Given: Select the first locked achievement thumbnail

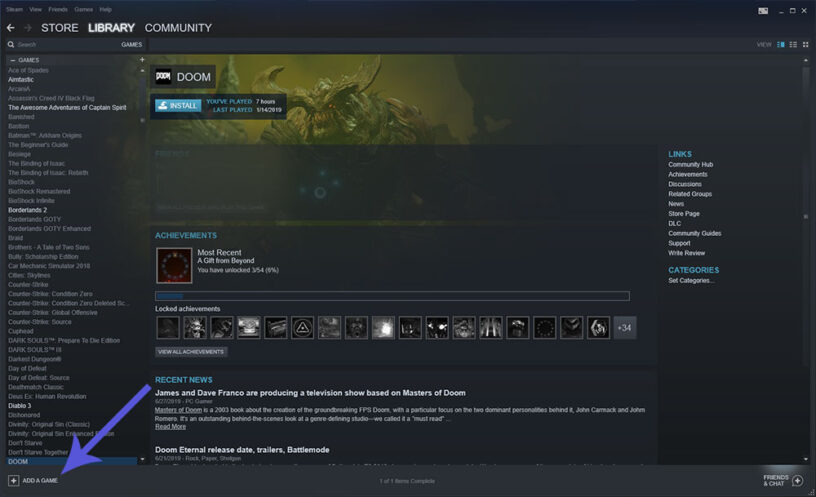Looking at the screenshot, I should pos(168,328).
